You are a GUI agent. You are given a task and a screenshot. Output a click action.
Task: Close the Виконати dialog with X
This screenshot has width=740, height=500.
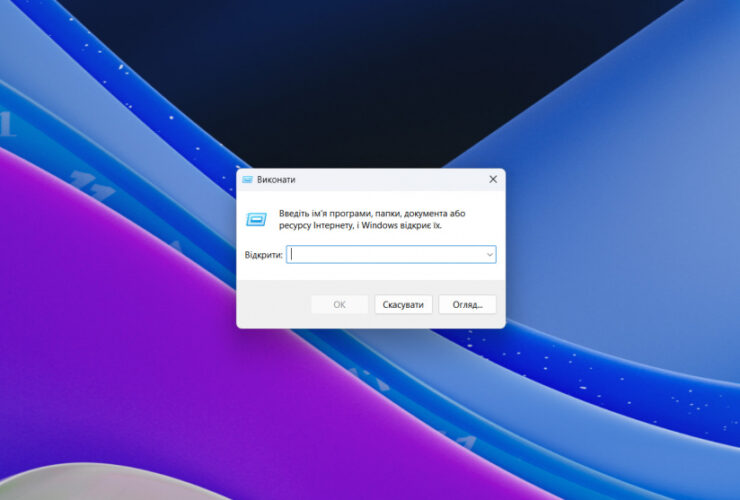tap(493, 179)
